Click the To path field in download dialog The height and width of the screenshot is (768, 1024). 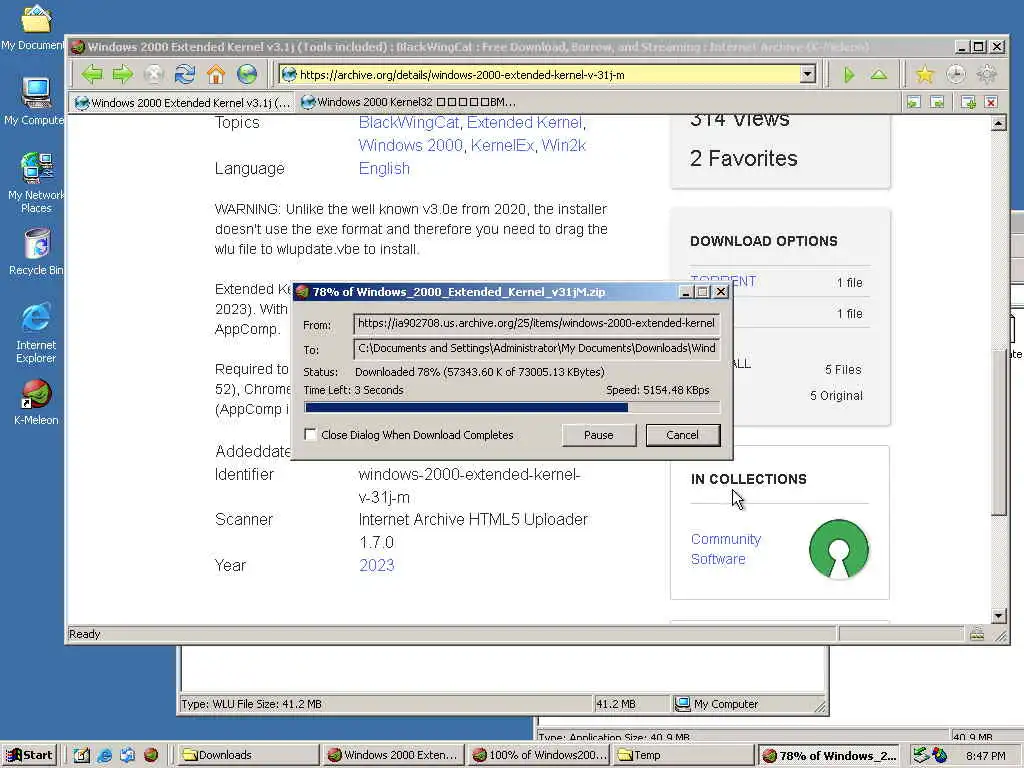point(536,349)
